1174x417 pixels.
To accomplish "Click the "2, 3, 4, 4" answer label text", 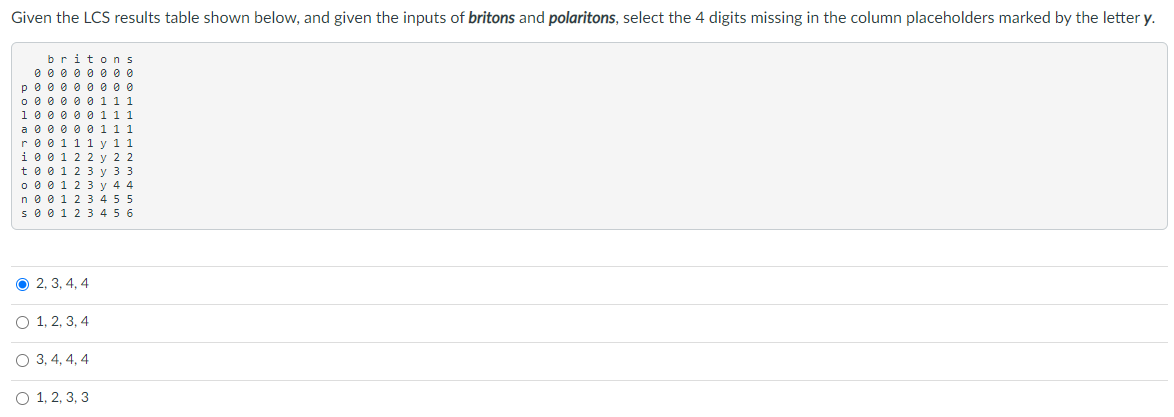I will point(62,284).
